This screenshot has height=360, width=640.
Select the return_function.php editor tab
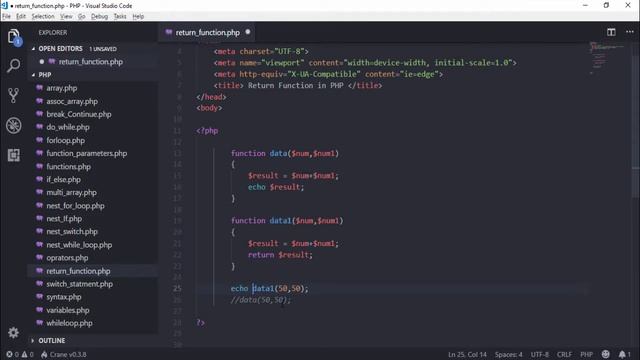207,32
